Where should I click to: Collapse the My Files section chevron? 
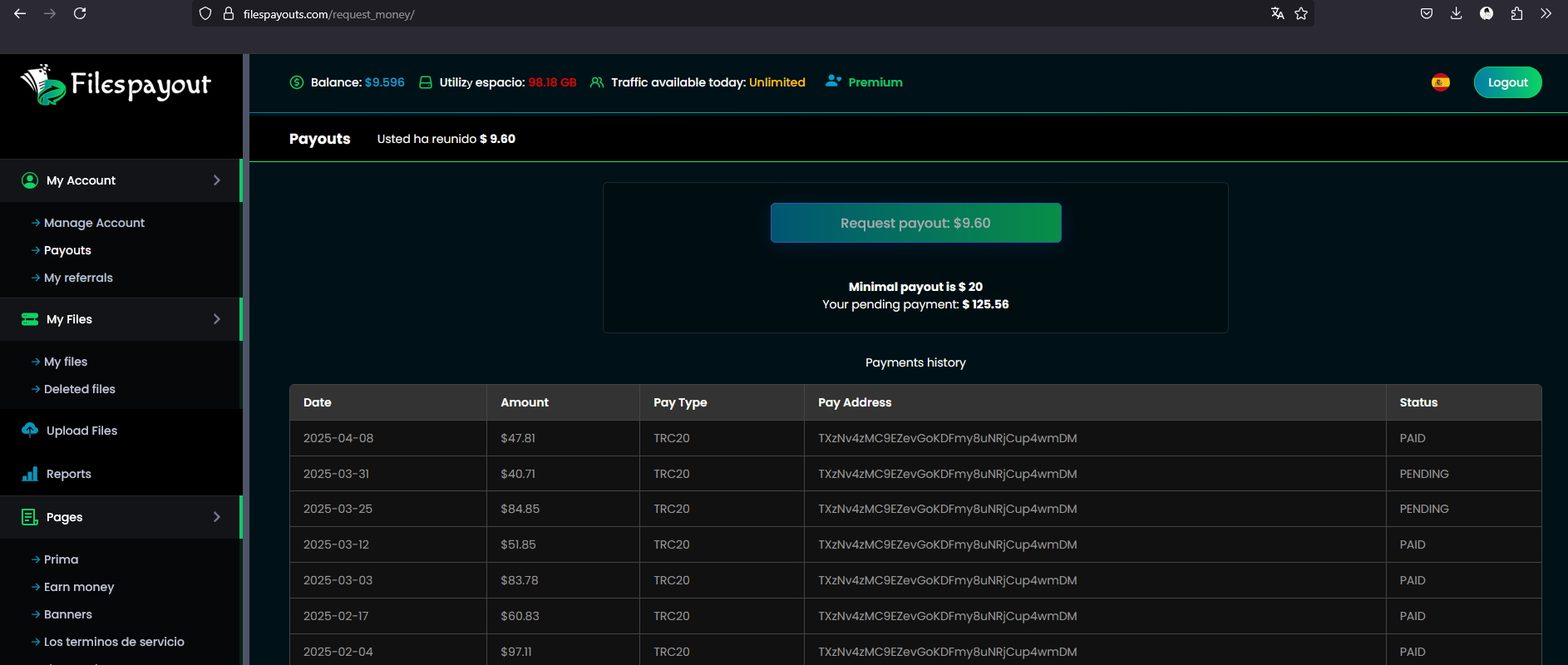(217, 319)
